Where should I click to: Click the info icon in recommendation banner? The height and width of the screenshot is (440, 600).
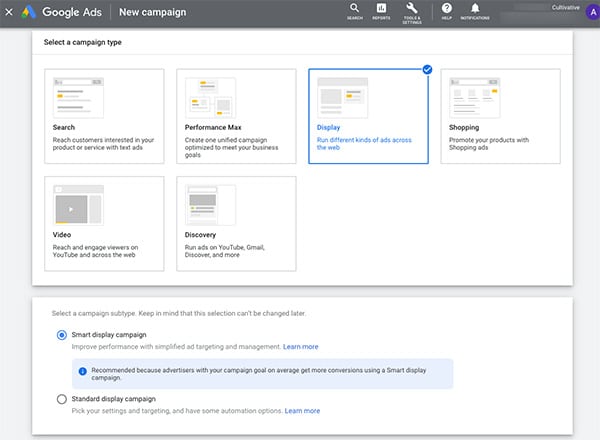point(82,371)
